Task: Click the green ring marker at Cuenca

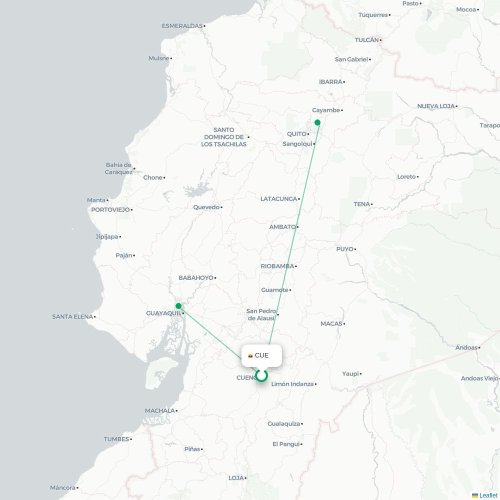Action: tap(262, 376)
